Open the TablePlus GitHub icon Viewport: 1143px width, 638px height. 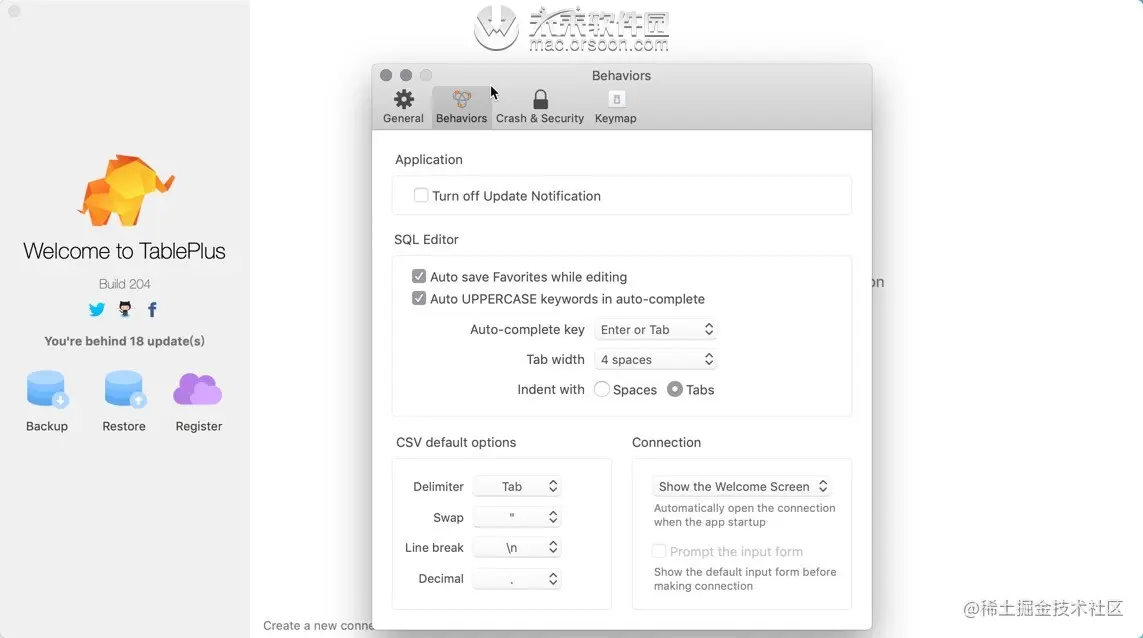pos(125,309)
